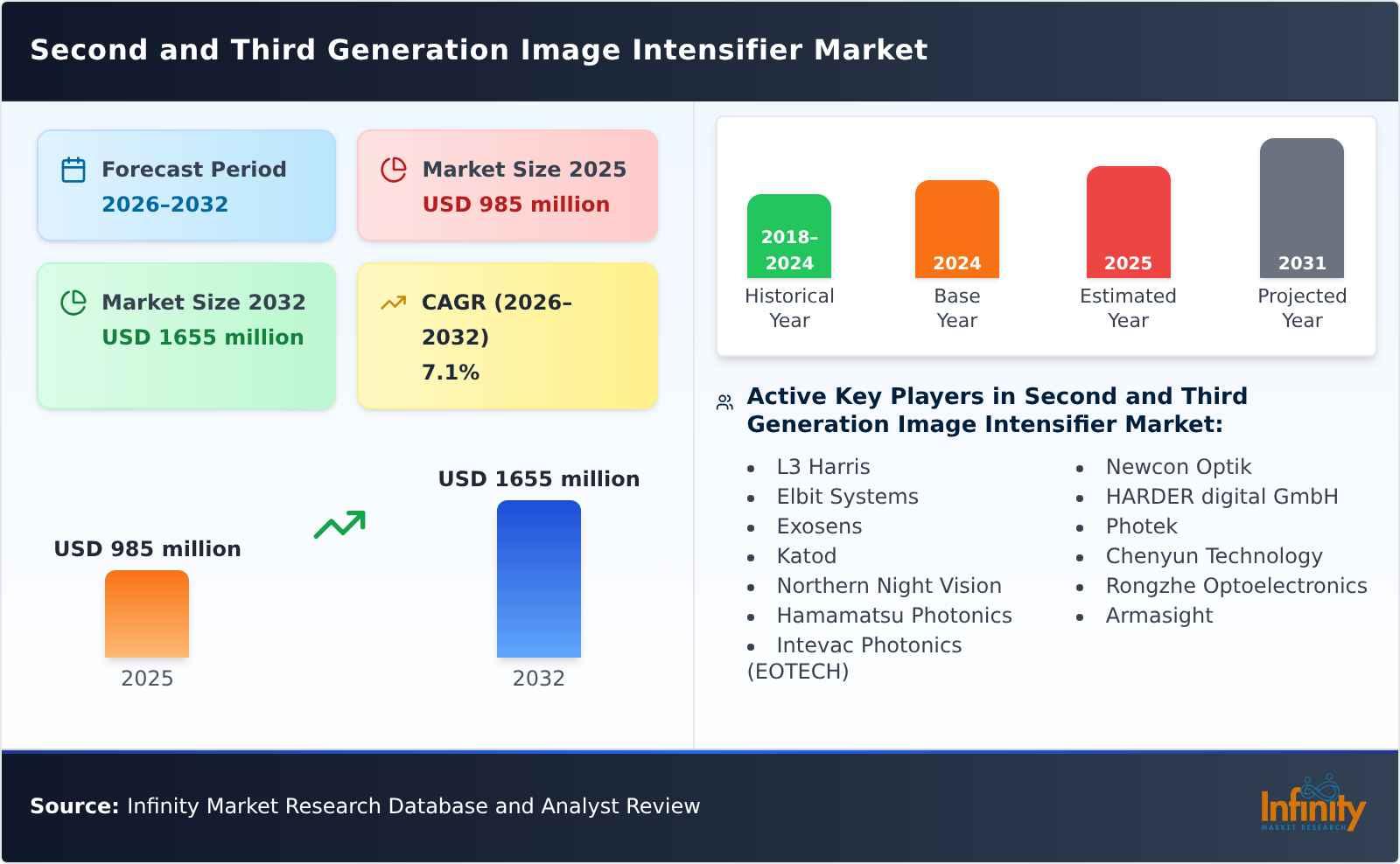Image resolution: width=1400 pixels, height=864 pixels.
Task: Click the Infinity Market Research logo
Action: point(1312,806)
